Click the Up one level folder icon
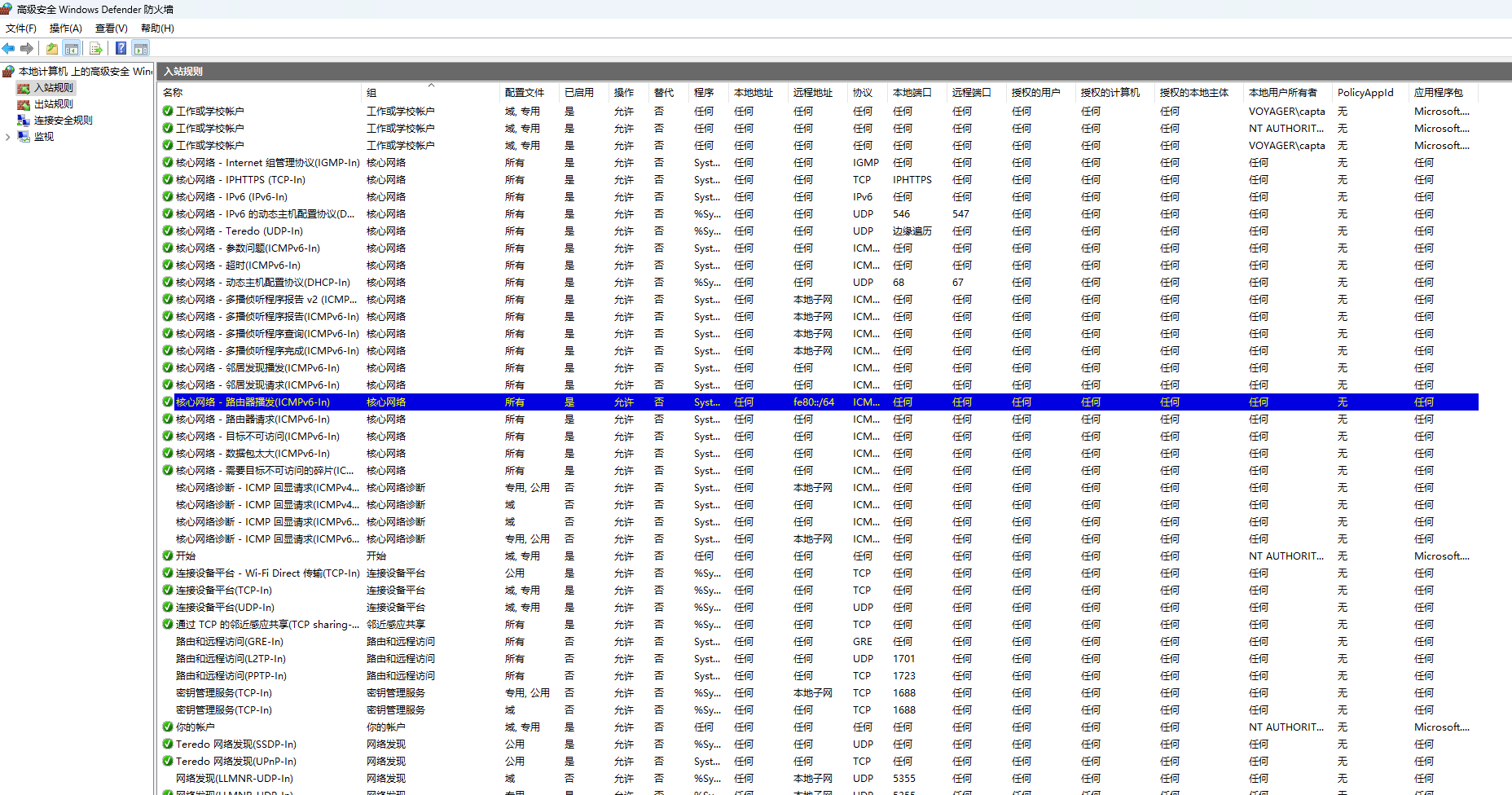 pyautogui.click(x=52, y=48)
